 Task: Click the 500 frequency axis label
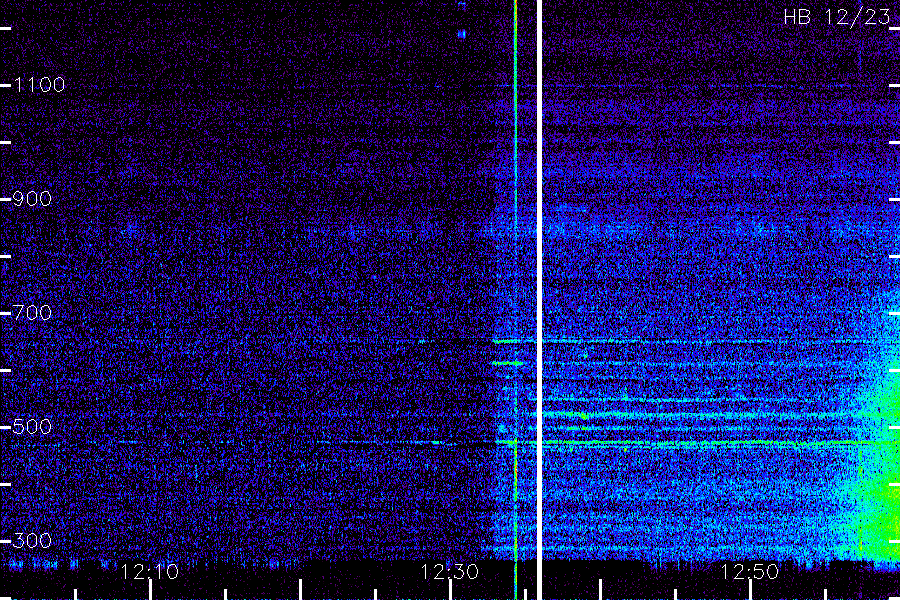(x=32, y=427)
